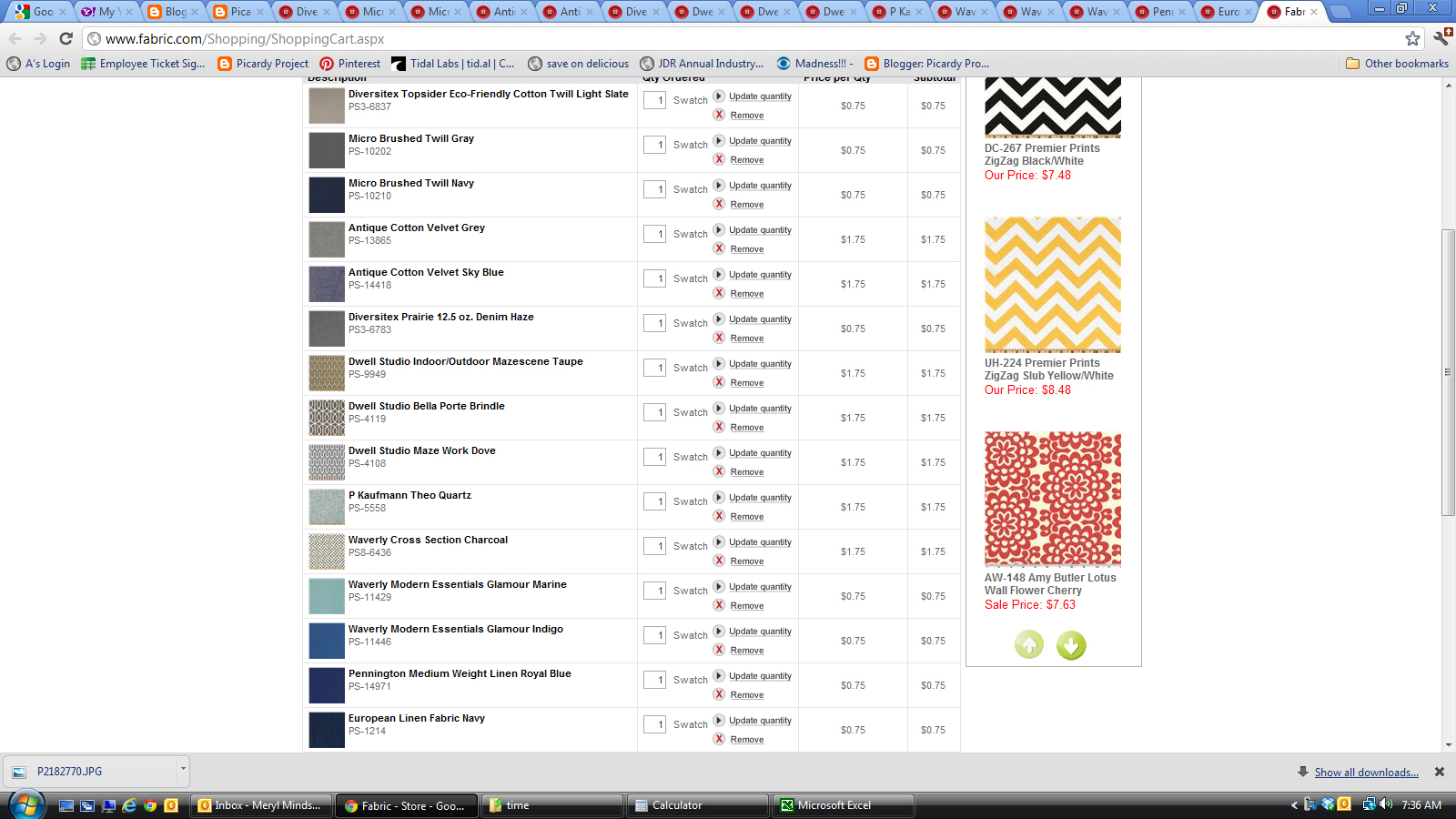Image resolution: width=1456 pixels, height=819 pixels.
Task: Open Chrome wrench settings menu
Action: (1441, 38)
